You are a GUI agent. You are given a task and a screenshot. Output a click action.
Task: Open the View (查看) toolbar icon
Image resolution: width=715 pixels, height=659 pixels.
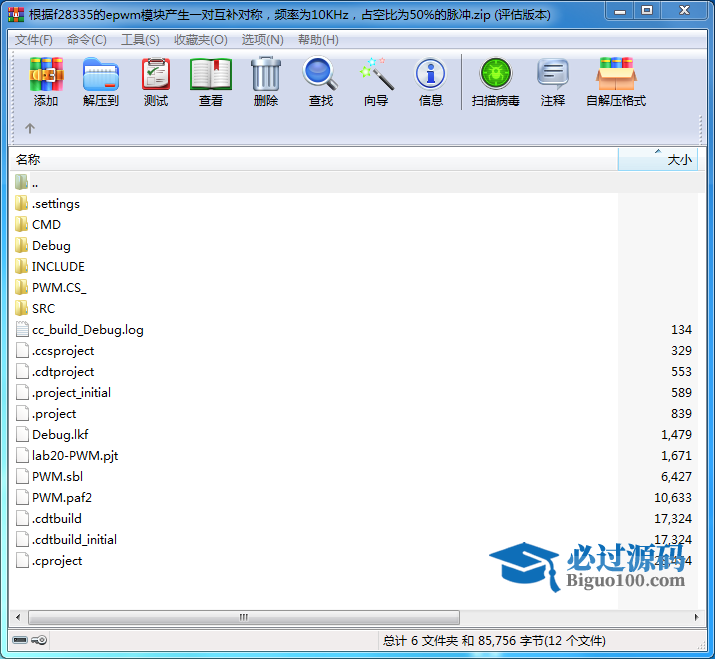click(x=211, y=82)
